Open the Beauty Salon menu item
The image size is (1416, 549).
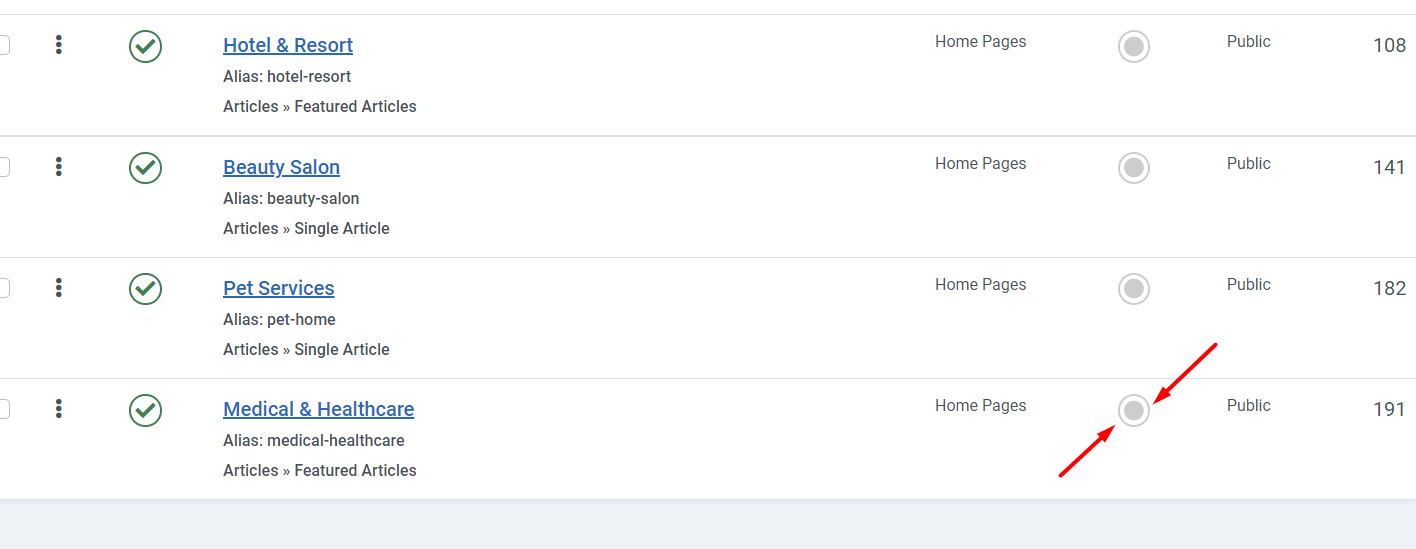(281, 167)
